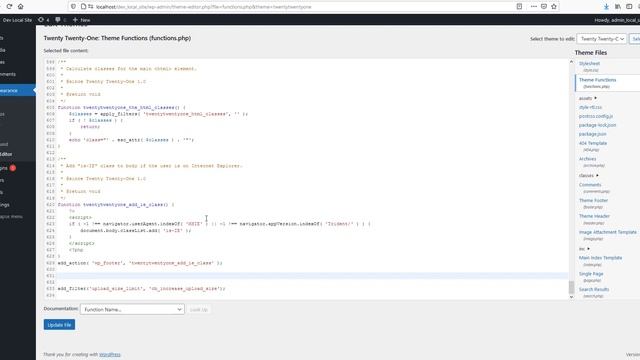Open the Theme Header file
The image size is (640, 360).
tap(594, 216)
